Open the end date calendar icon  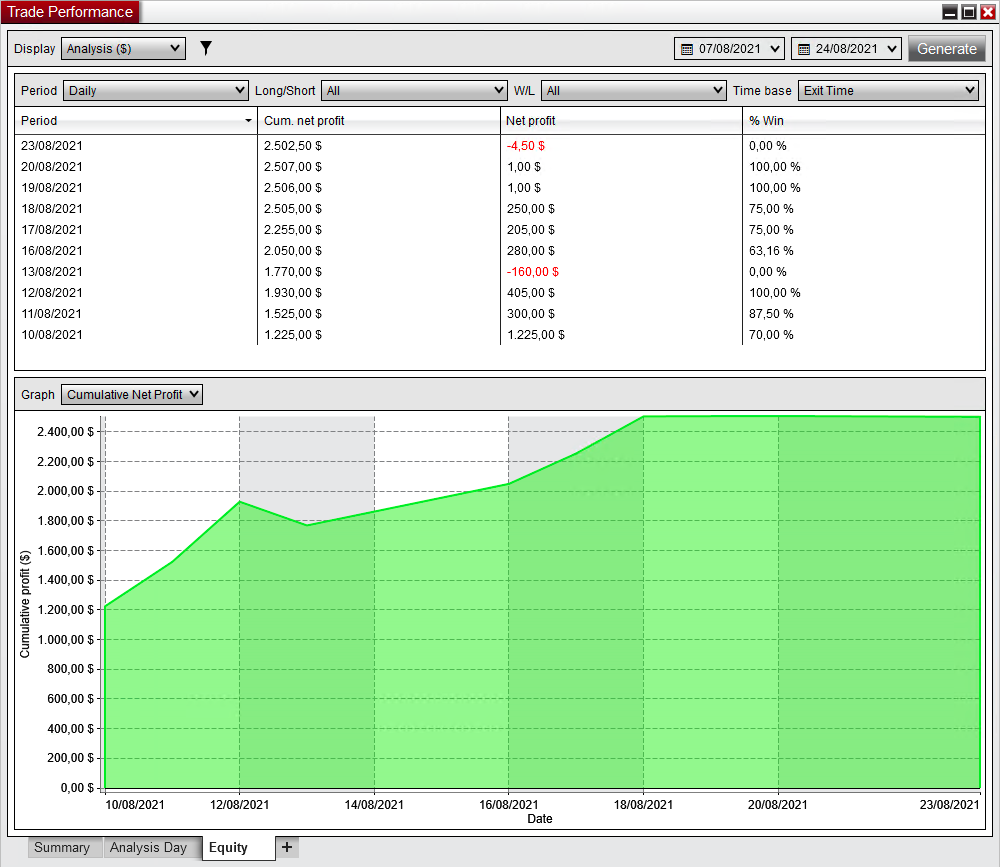click(803, 49)
